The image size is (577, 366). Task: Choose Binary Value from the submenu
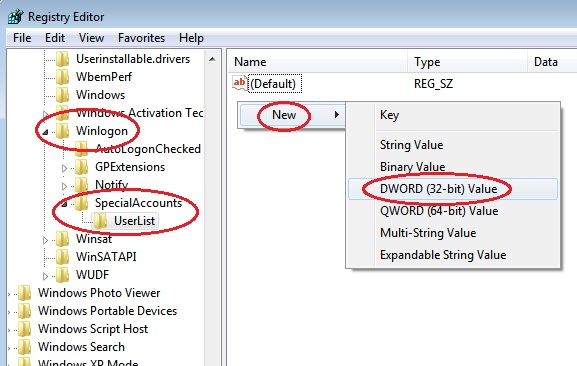(x=453, y=167)
